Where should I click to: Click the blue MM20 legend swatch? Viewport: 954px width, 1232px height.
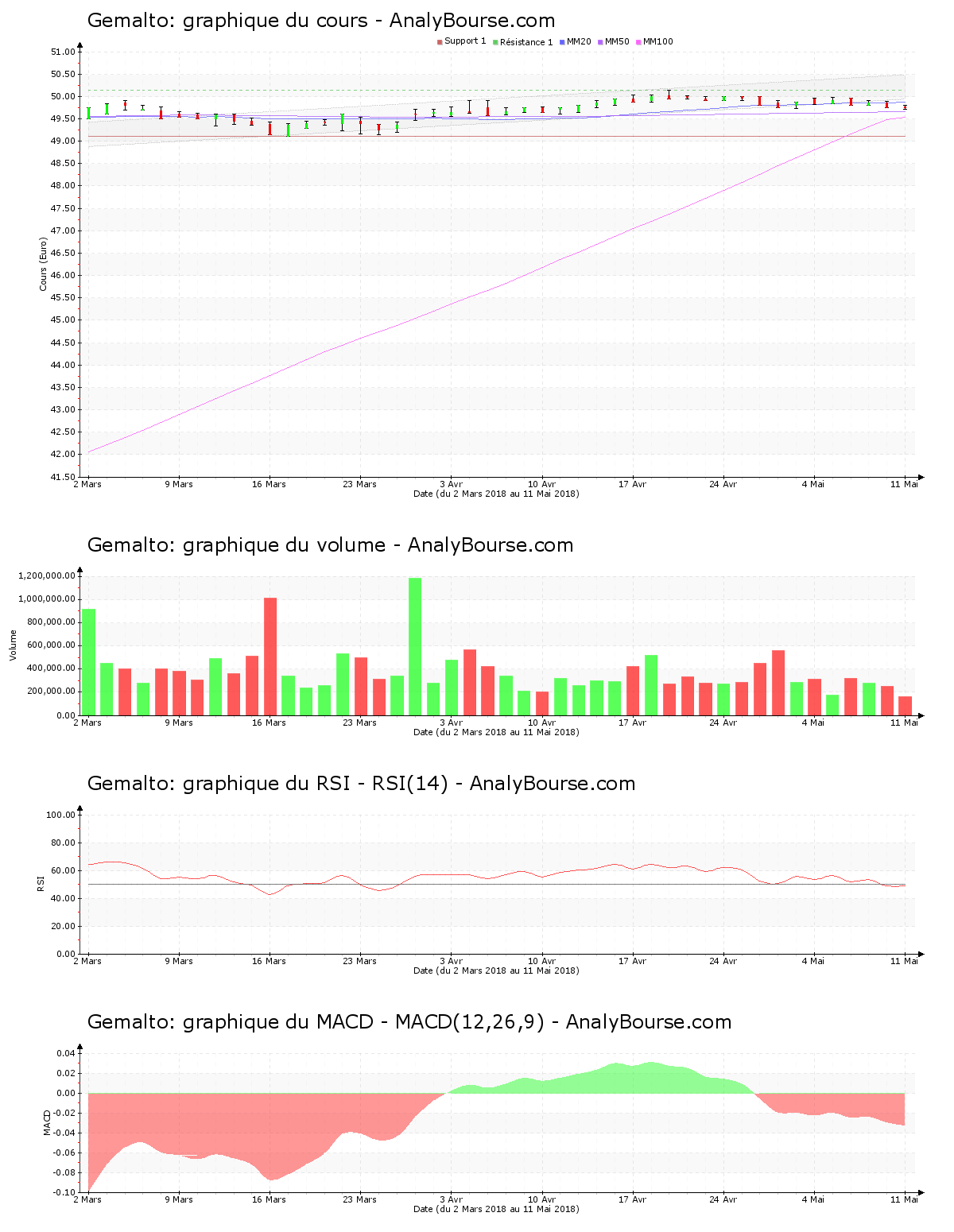[x=562, y=42]
